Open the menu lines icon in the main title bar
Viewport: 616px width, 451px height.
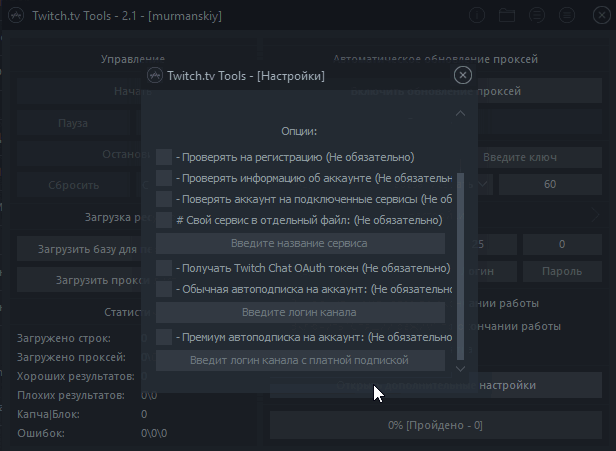point(565,16)
